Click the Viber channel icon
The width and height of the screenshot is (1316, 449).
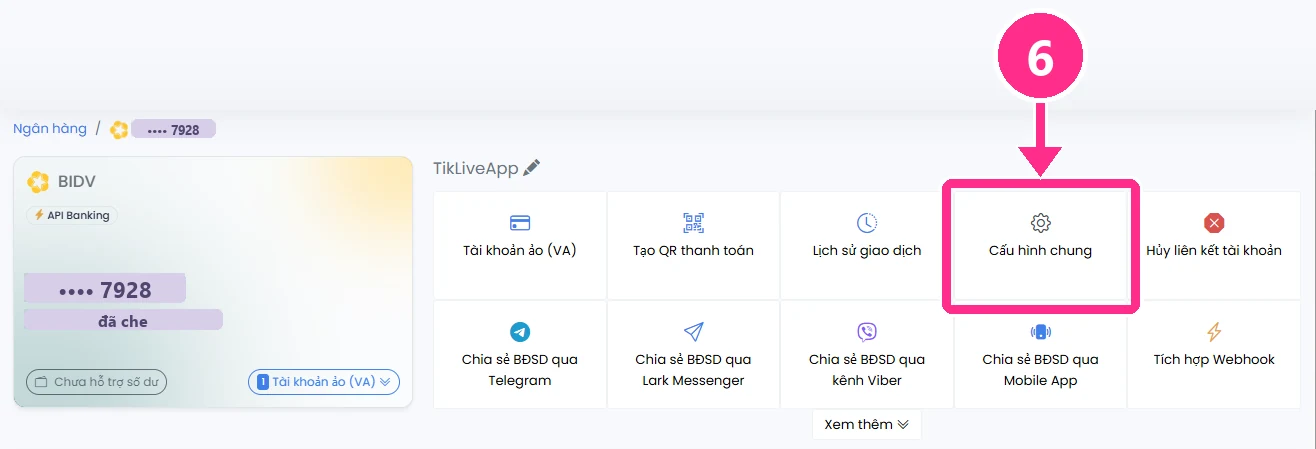867,332
